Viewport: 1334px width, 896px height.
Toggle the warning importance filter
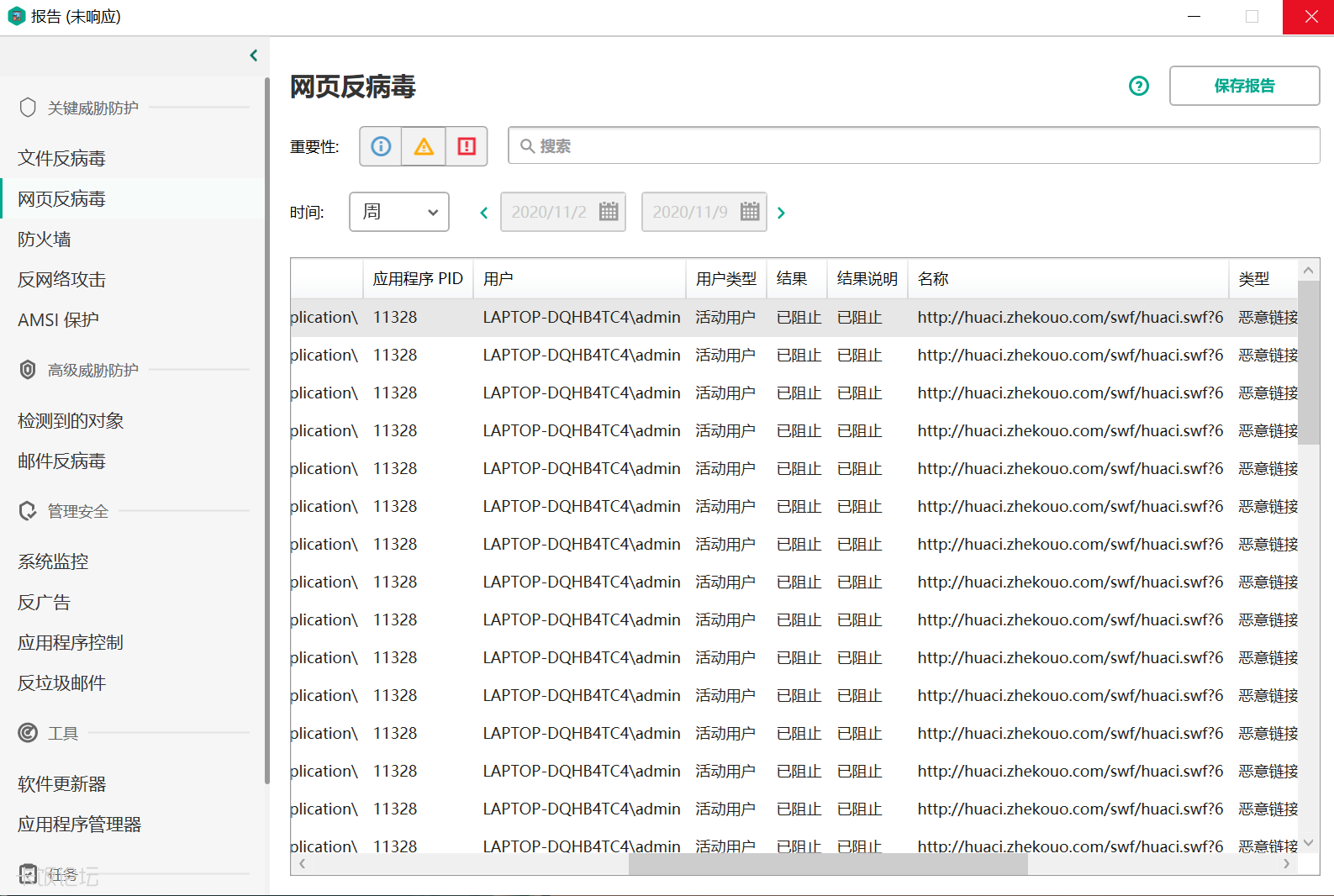pos(424,146)
